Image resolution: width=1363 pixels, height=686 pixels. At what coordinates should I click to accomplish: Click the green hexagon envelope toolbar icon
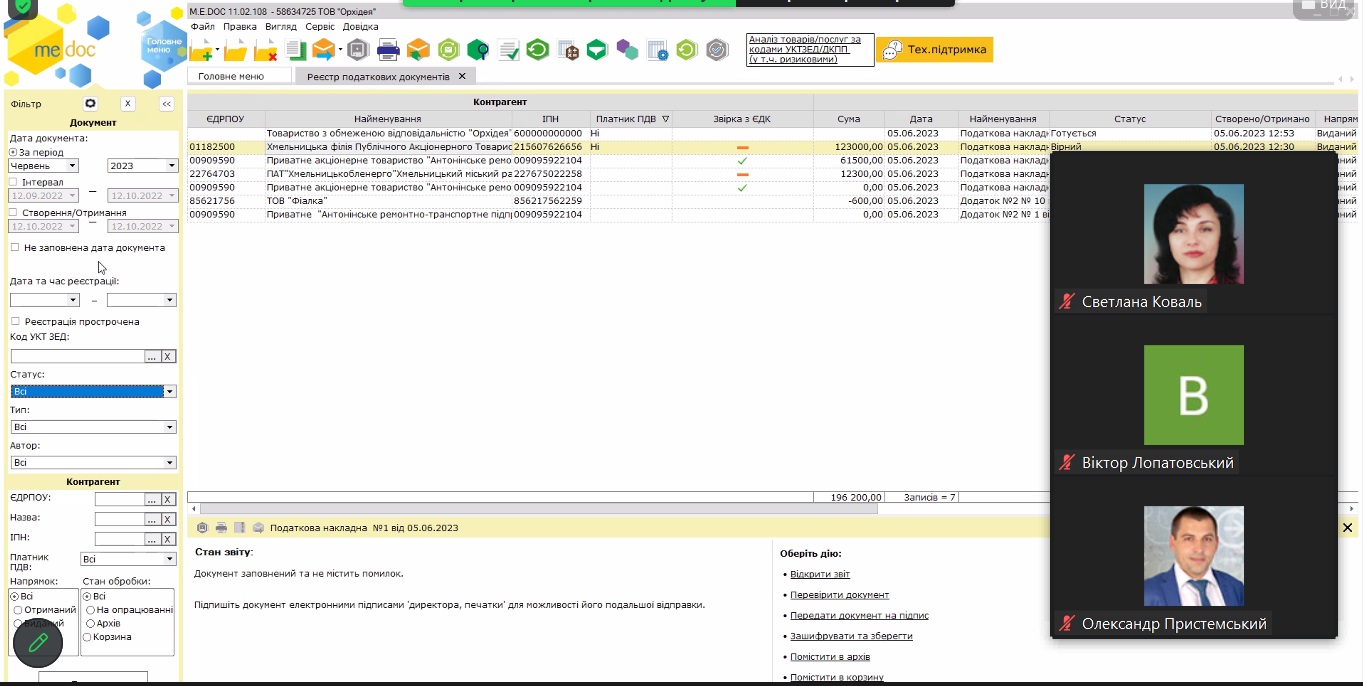coord(597,49)
